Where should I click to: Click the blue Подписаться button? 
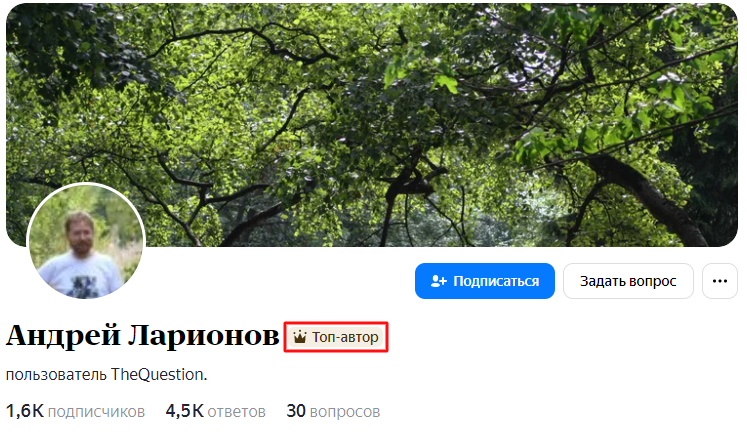pos(485,281)
